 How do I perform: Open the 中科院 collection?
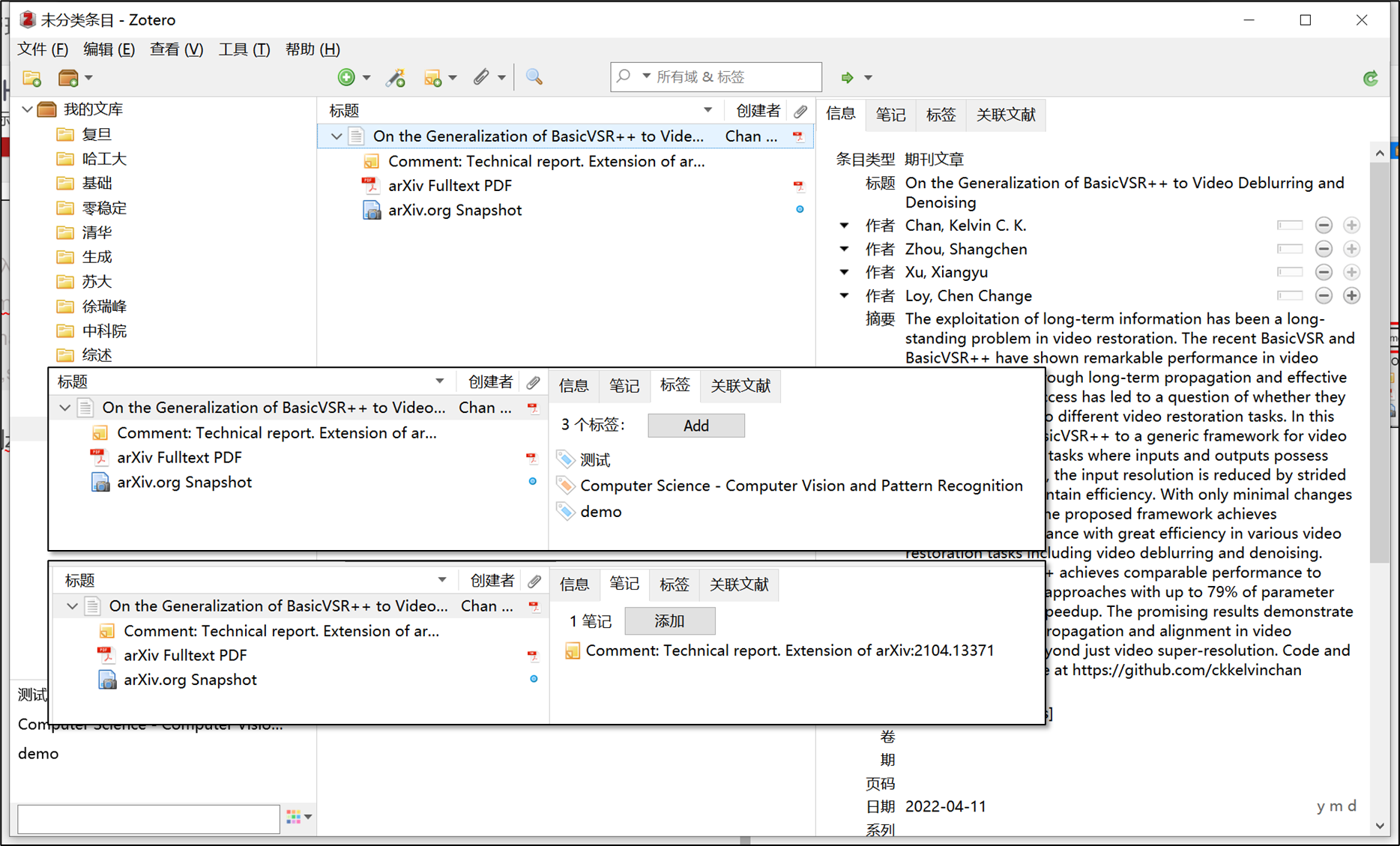tap(104, 330)
